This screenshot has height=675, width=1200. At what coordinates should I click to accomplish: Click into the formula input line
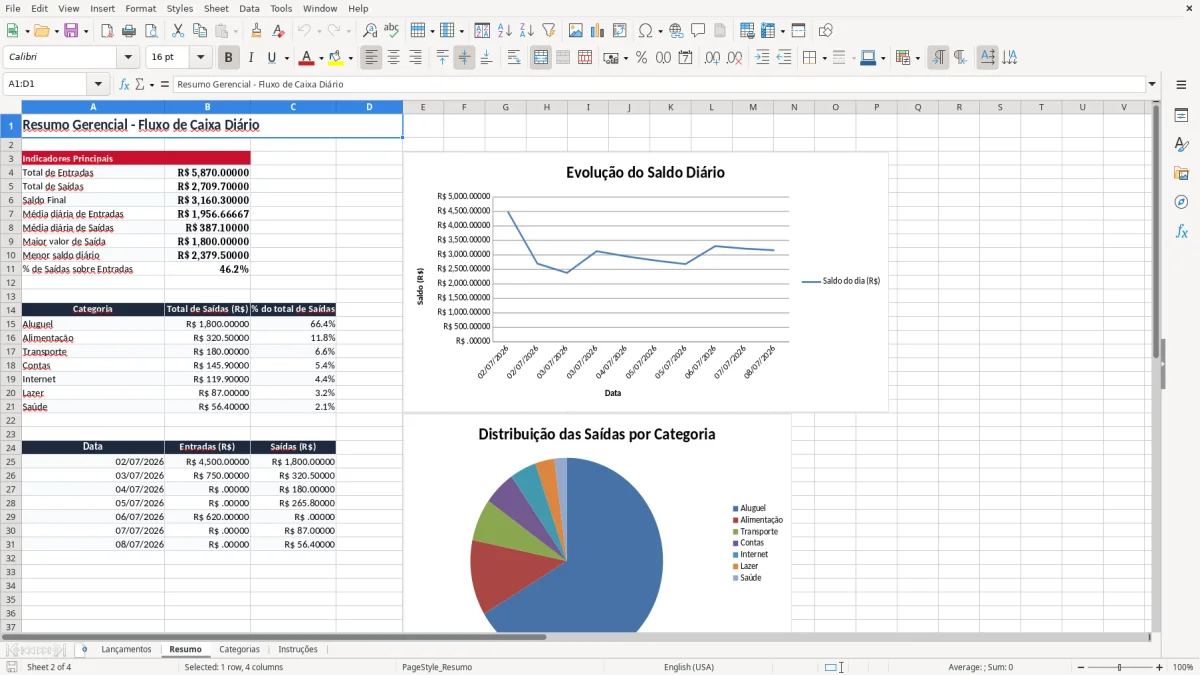pos(659,85)
